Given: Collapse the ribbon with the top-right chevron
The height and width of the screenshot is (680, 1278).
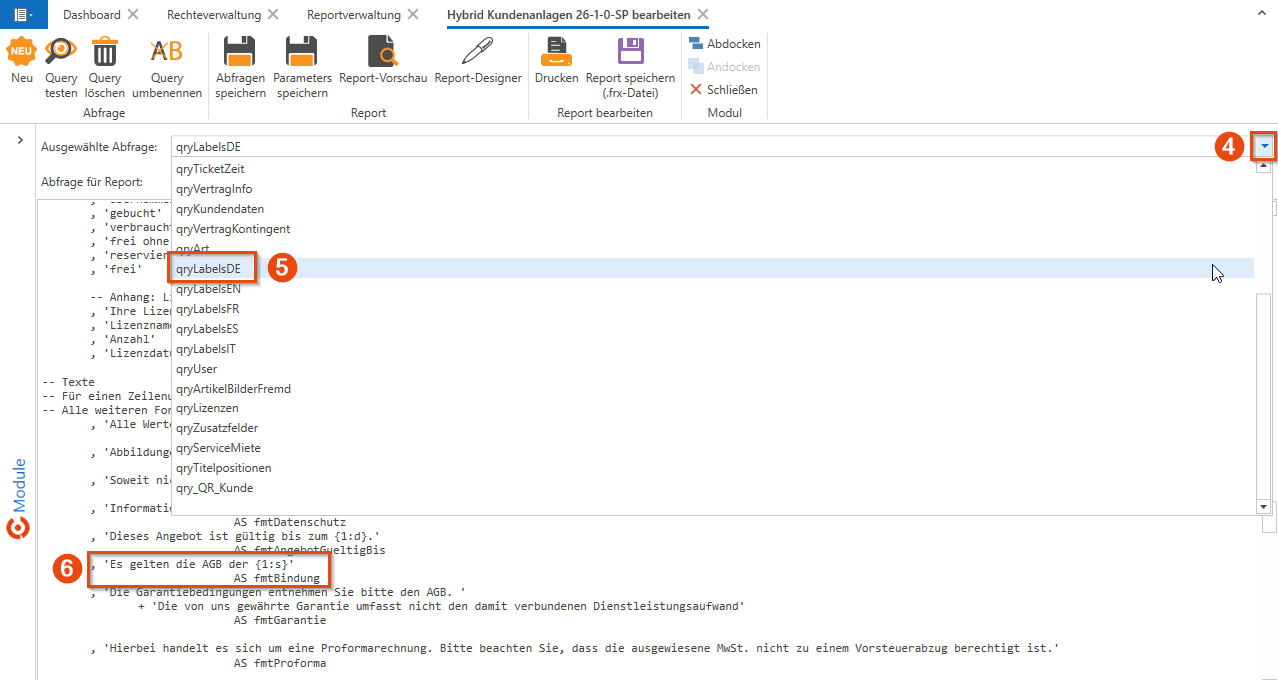Looking at the screenshot, I should [x=1262, y=15].
